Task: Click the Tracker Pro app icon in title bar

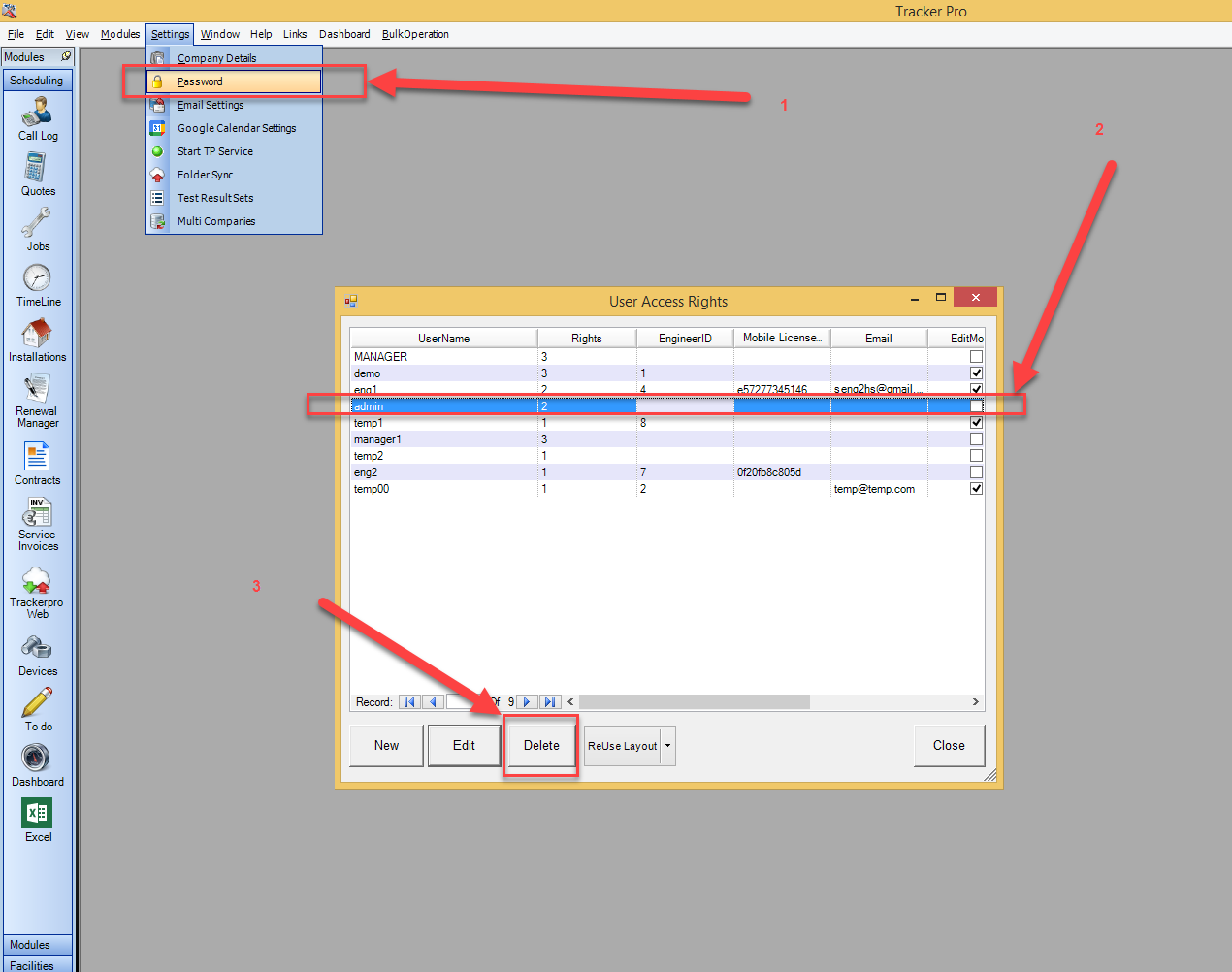Action: pyautogui.click(x=10, y=11)
